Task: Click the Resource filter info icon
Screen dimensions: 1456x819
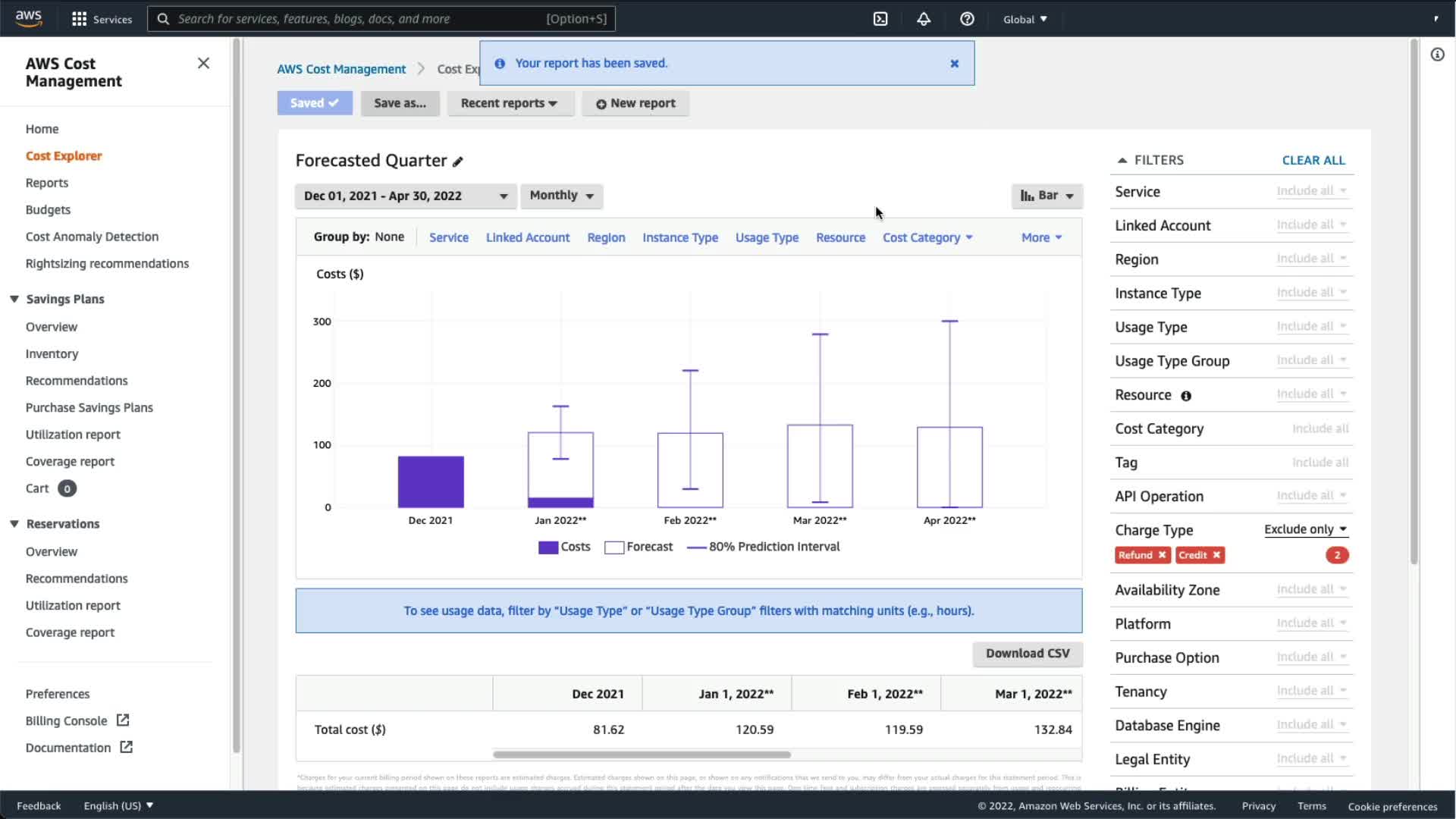Action: 1186,396
